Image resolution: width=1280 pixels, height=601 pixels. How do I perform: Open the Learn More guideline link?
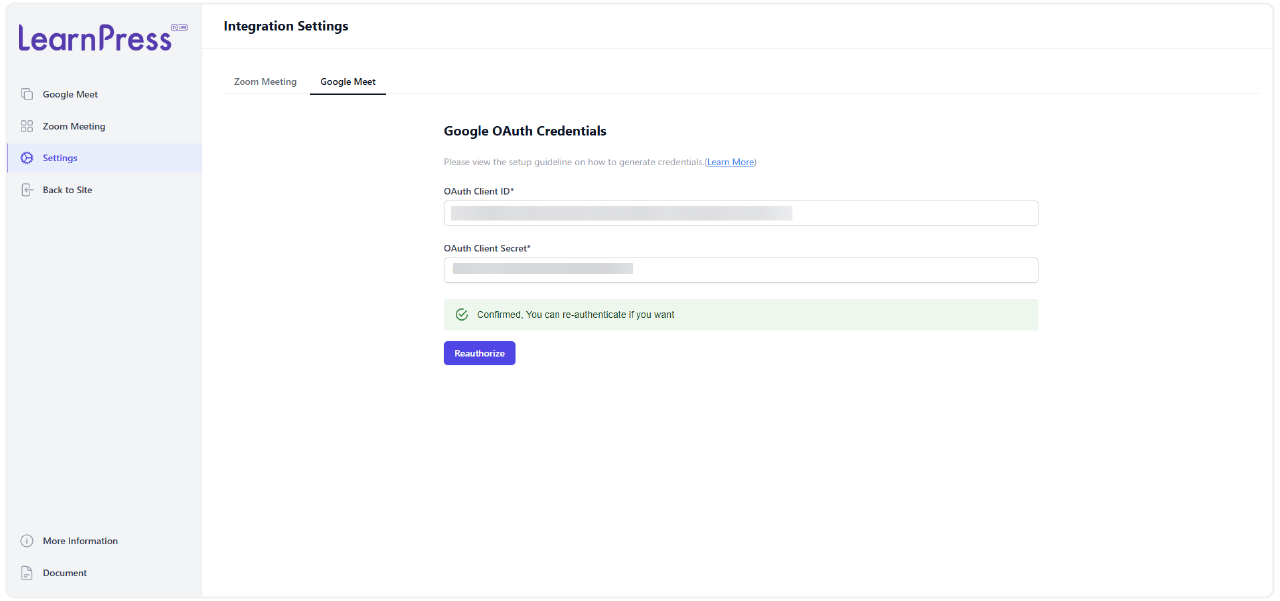tap(731, 162)
